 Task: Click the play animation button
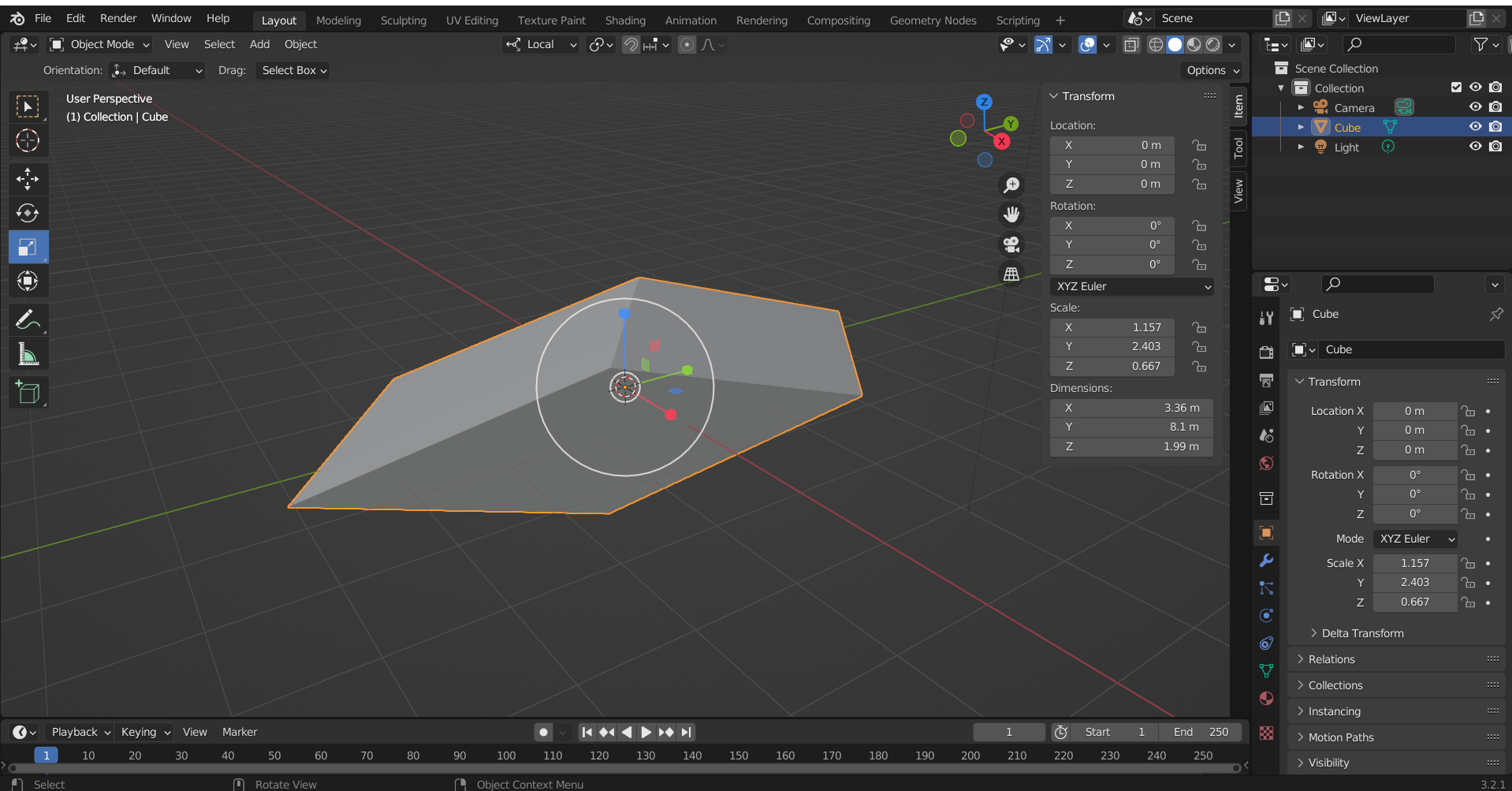point(646,732)
